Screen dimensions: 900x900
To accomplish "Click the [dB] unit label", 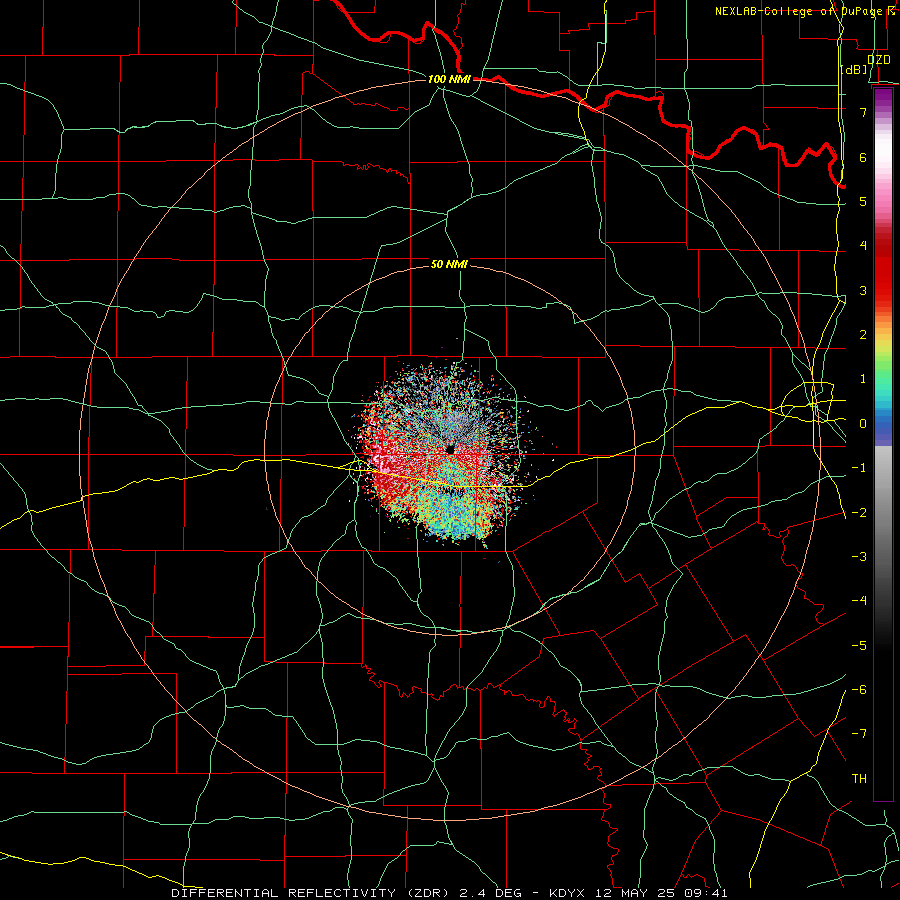I will 854,70.
